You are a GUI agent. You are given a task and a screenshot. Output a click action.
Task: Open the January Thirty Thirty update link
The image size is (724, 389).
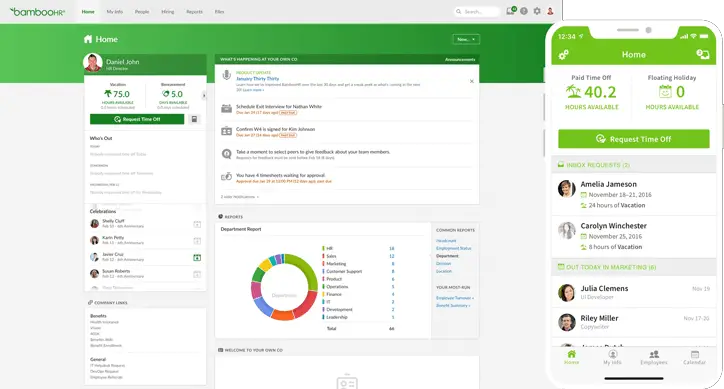(257, 79)
